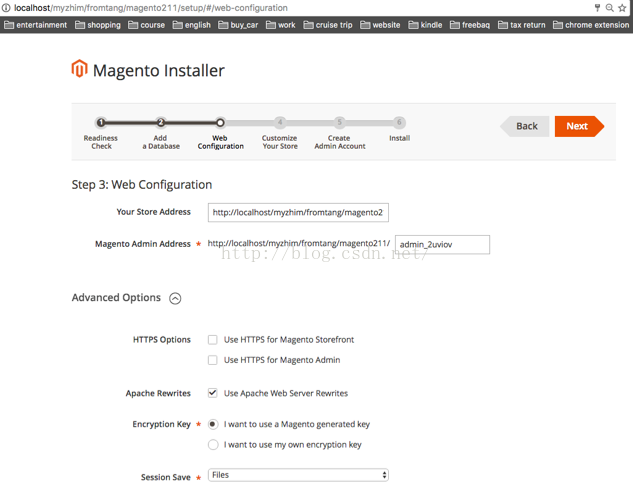Jump to step 4 Customize Your Store
Viewport: 633px width, 485px height.
(x=280, y=122)
